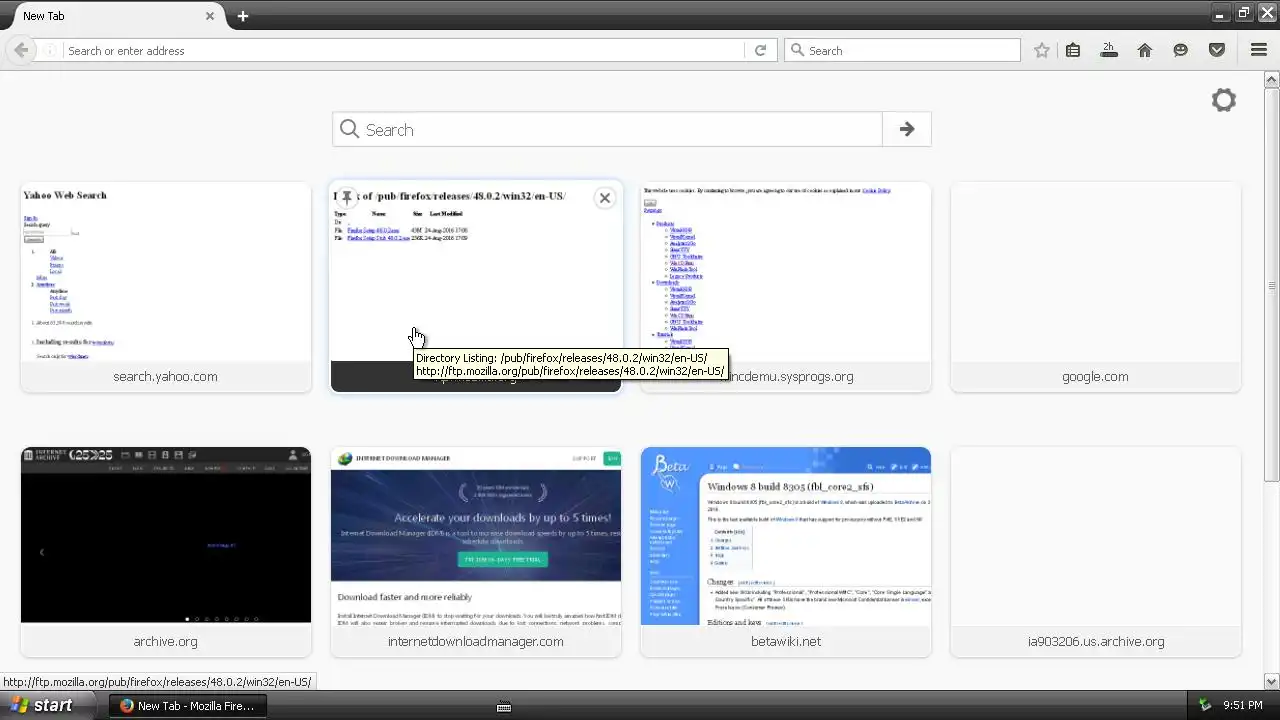Go to the Firefox home page

point(1145,50)
